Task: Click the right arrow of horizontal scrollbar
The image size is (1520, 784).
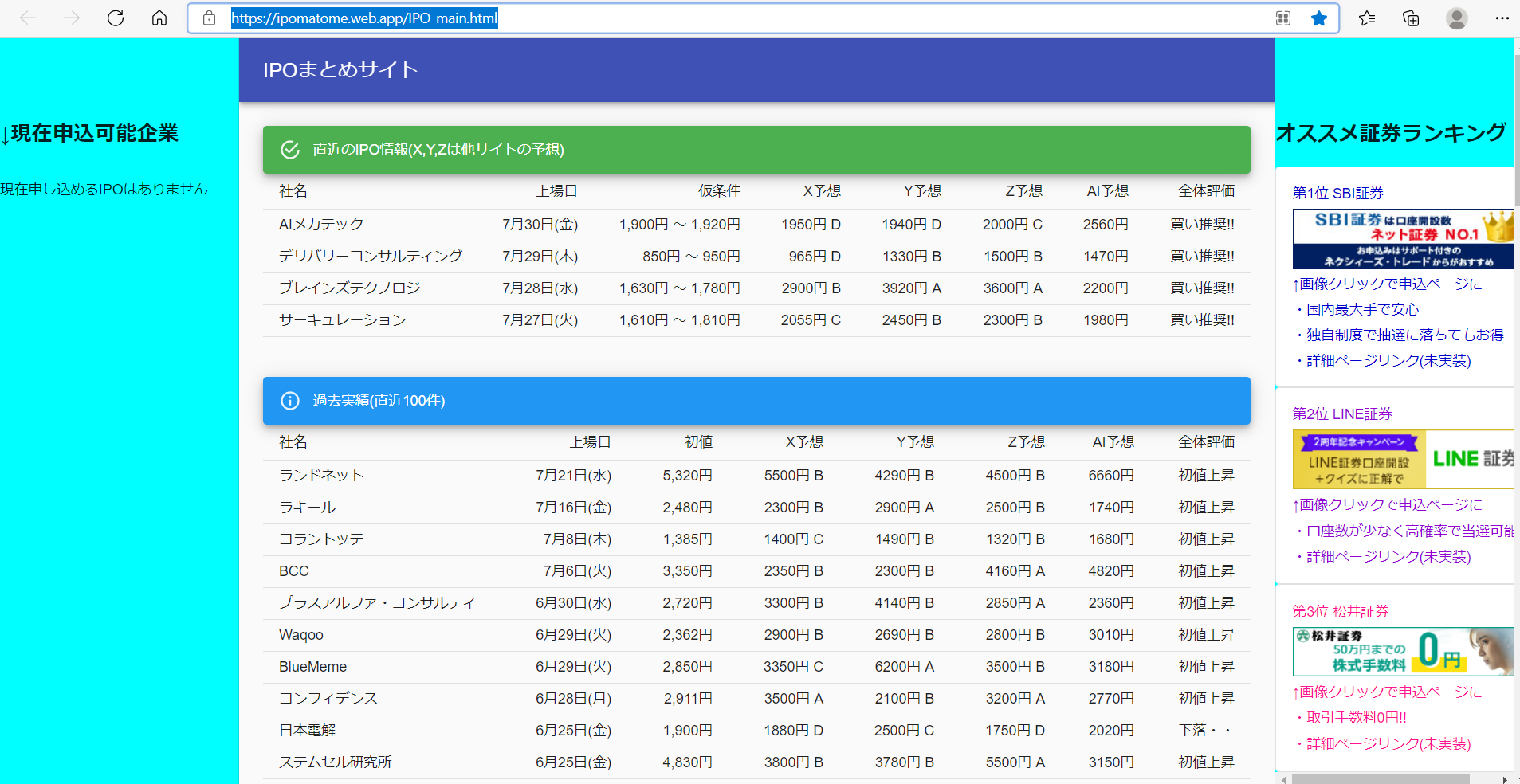Action: coord(1504,779)
